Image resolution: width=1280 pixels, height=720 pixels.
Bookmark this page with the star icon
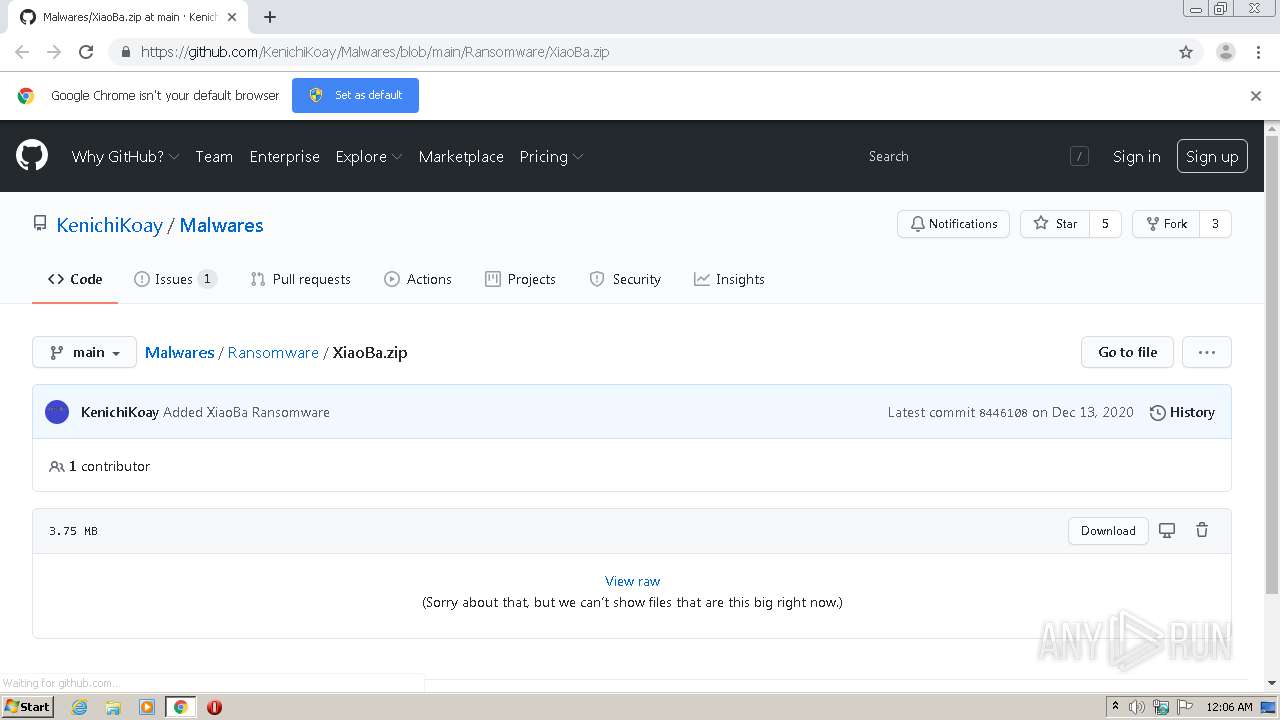(1186, 52)
